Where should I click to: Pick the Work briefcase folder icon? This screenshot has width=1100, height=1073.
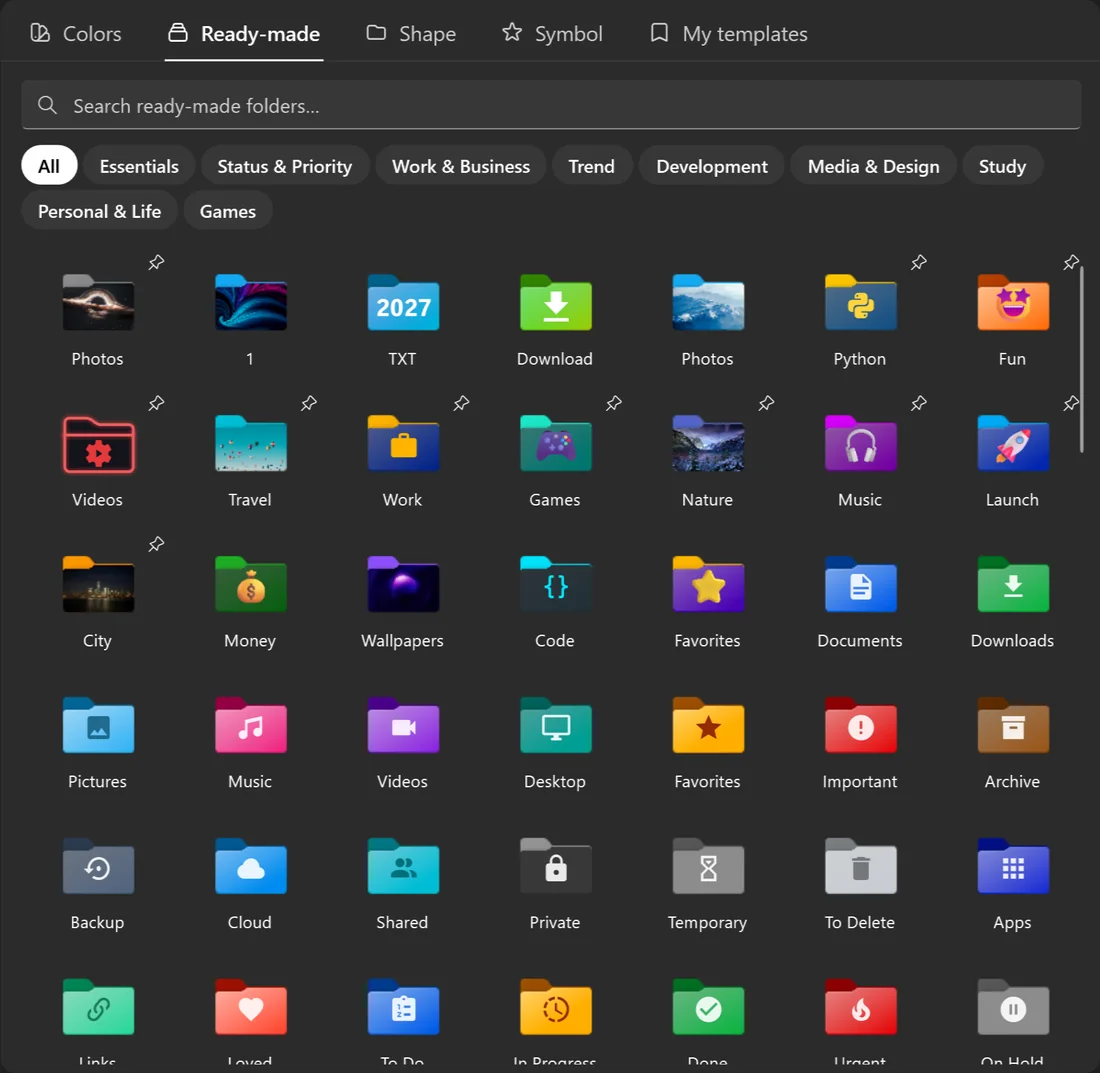click(x=403, y=445)
